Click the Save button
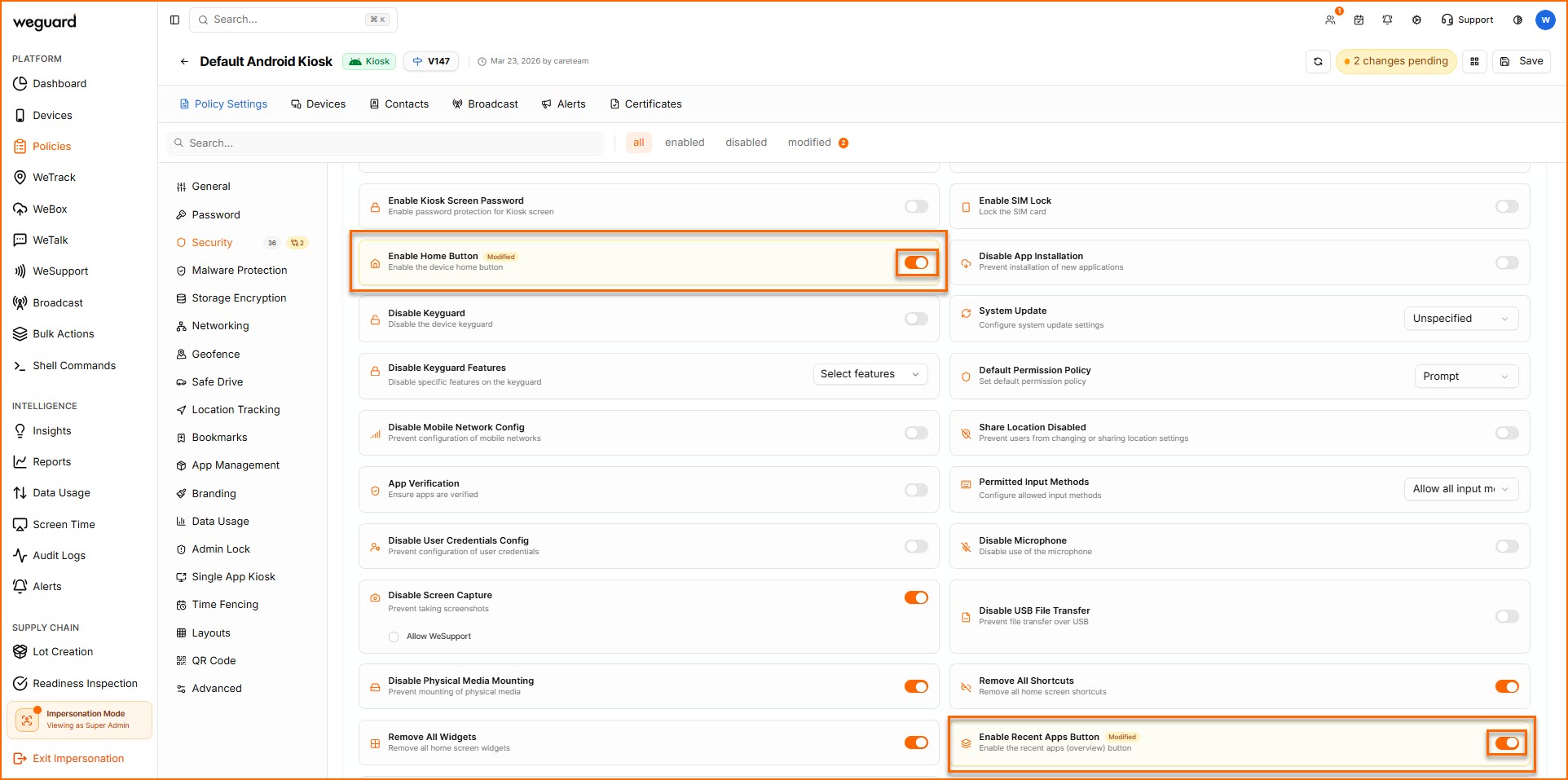This screenshot has height=780, width=1568. coord(1522,62)
